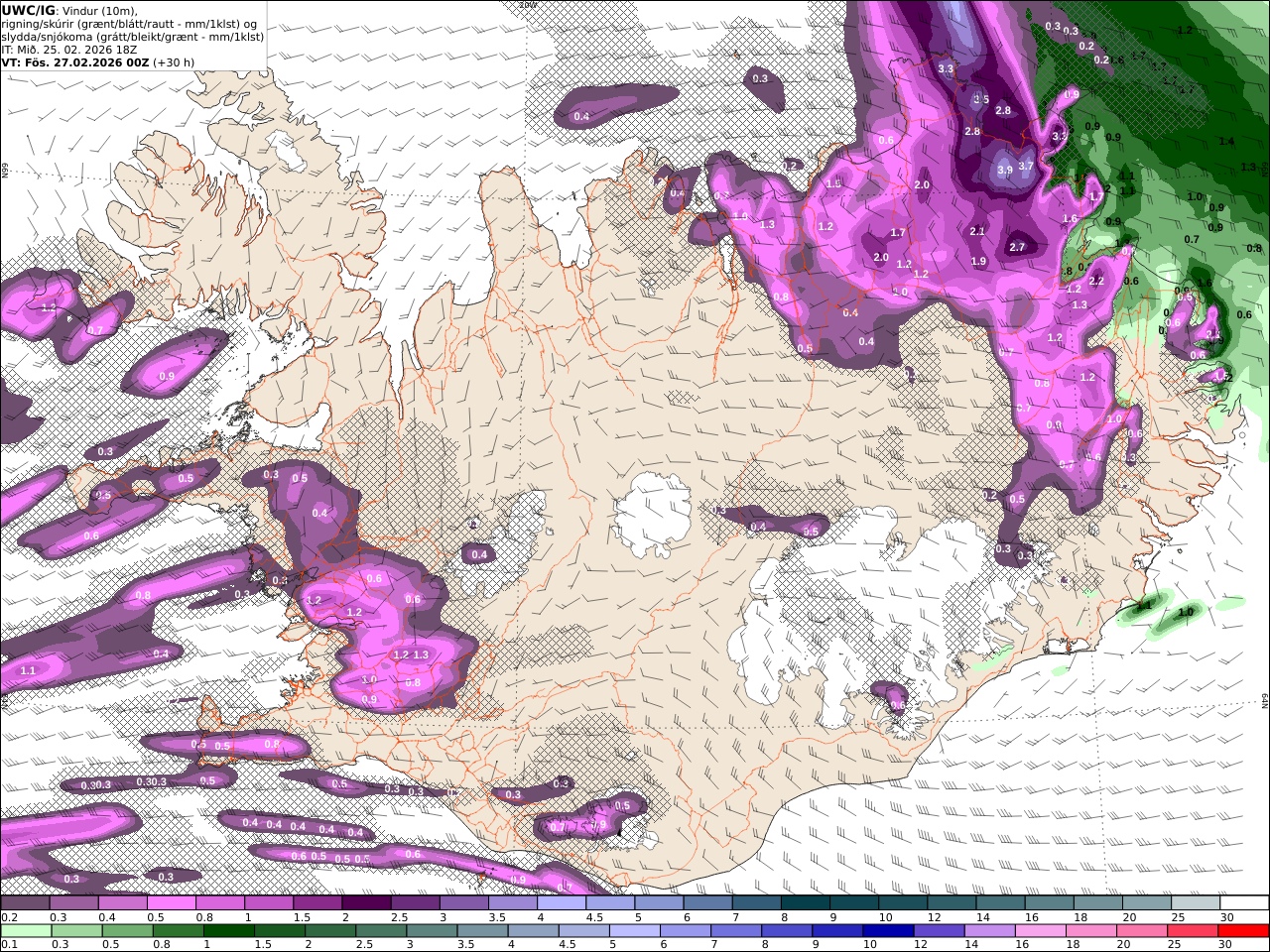Click the '(+30 h)' forecast offset text
The height and width of the screenshot is (952, 1270).
click(x=174, y=61)
